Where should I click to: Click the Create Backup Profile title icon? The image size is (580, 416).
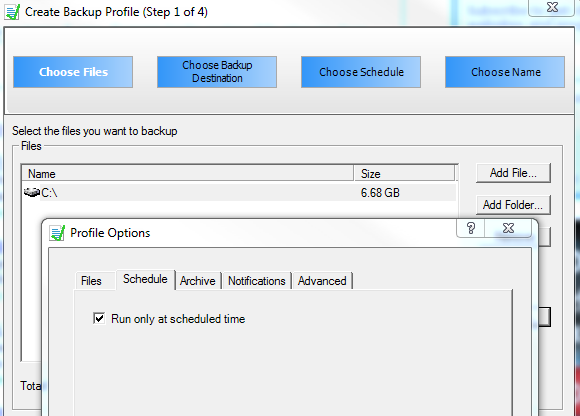click(x=12, y=12)
